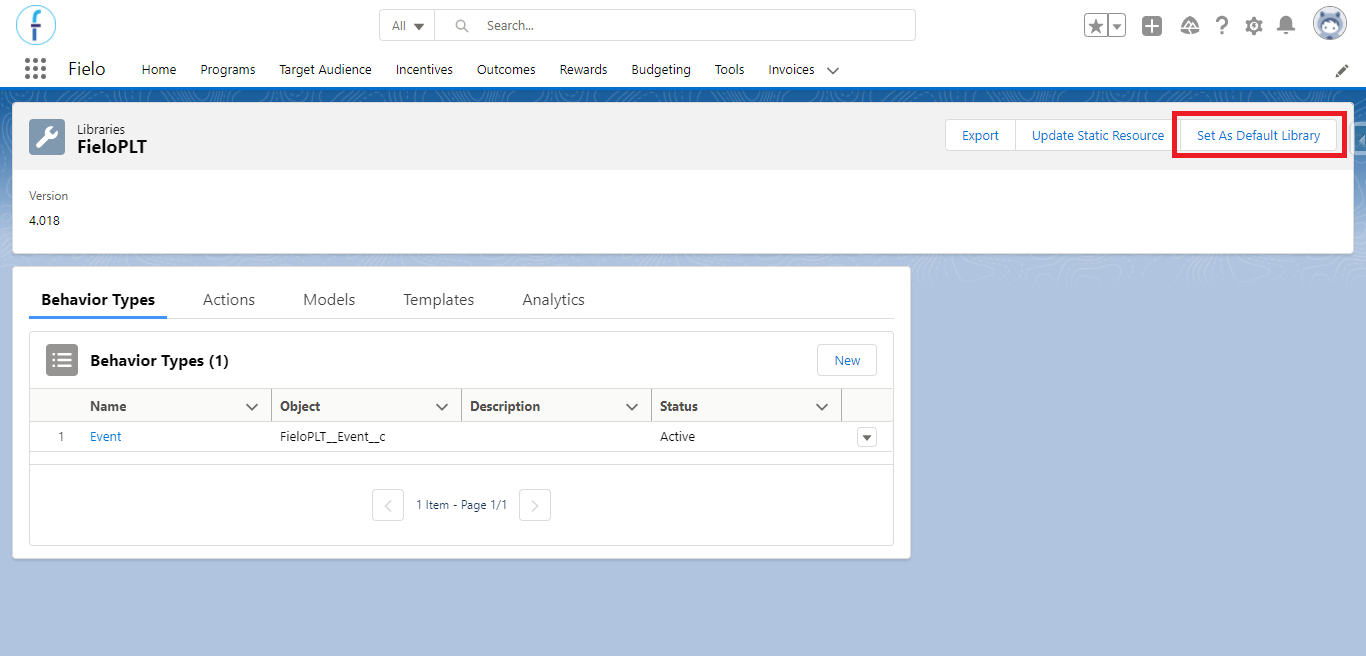
Task: Open the Event row actions dropdown
Action: [x=867, y=437]
